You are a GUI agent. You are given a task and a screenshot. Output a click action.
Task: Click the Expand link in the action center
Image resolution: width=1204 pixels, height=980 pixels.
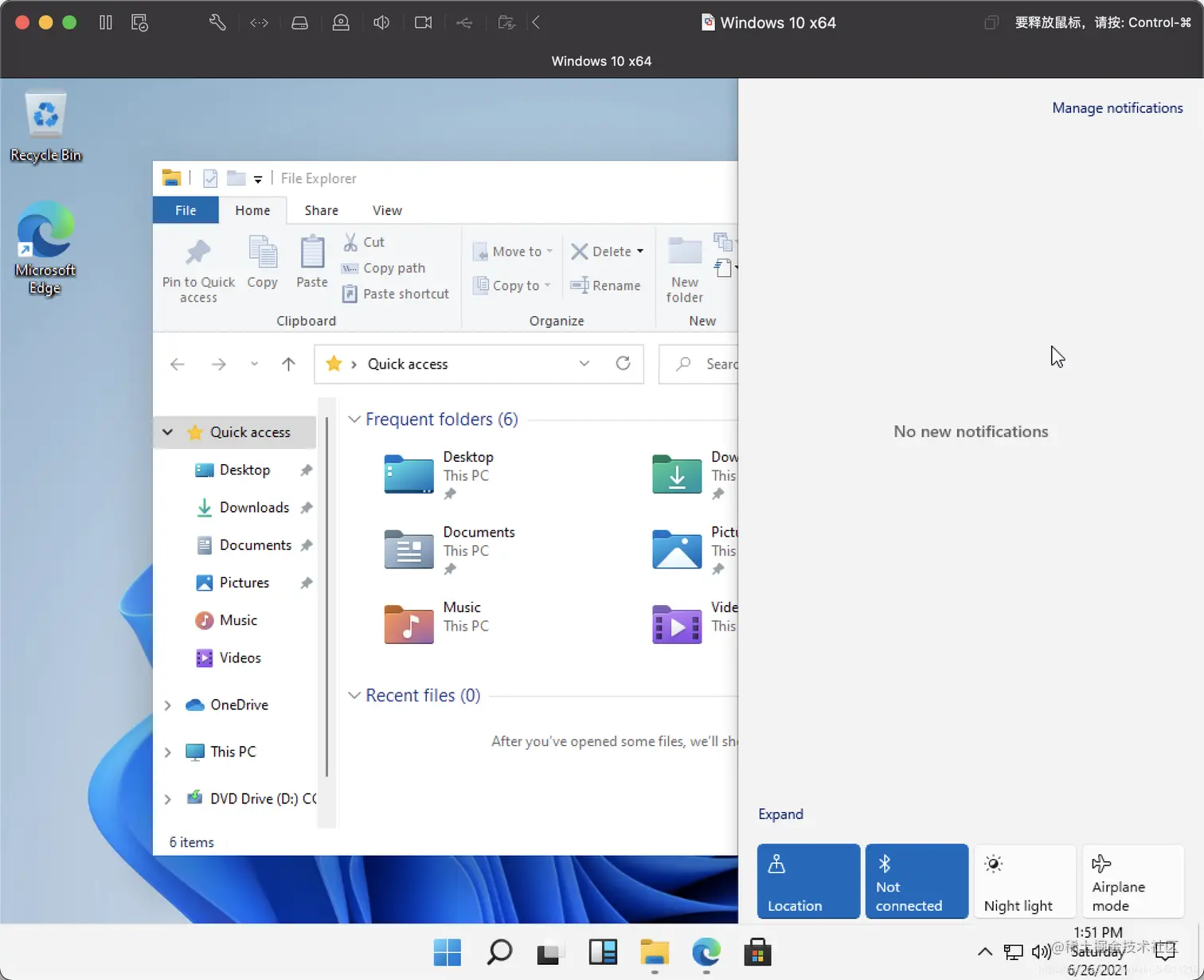780,814
